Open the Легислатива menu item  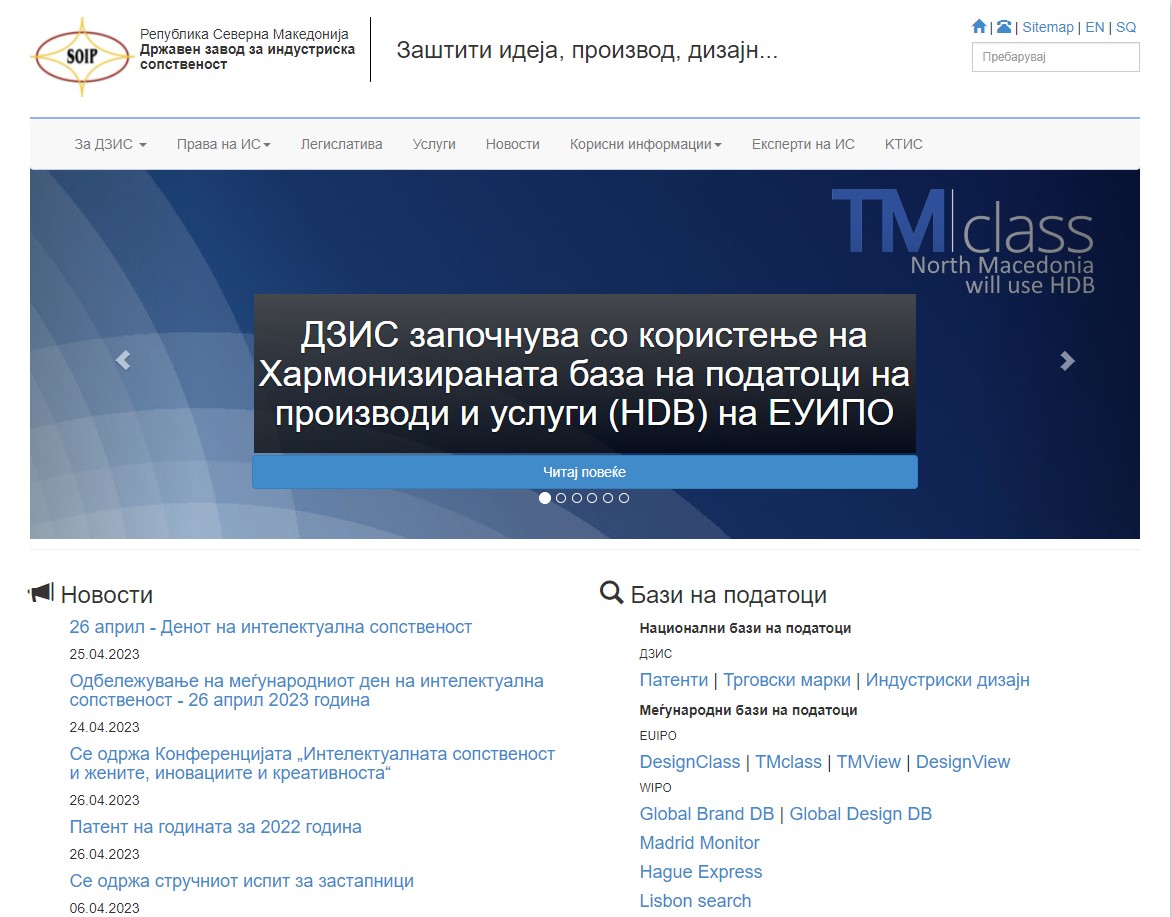pos(342,144)
